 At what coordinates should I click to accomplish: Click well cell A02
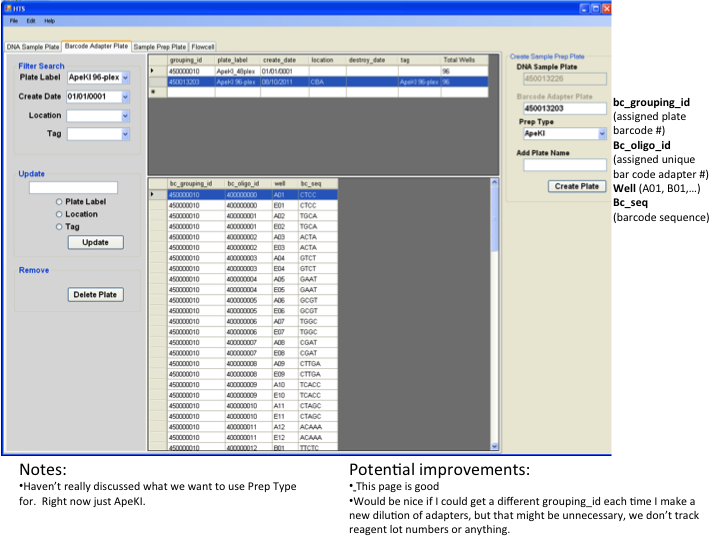285,216
